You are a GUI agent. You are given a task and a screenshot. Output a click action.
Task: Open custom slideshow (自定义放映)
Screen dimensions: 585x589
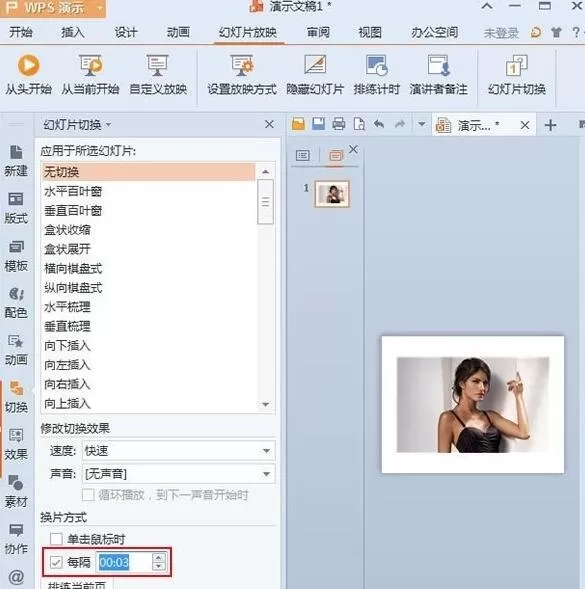158,74
